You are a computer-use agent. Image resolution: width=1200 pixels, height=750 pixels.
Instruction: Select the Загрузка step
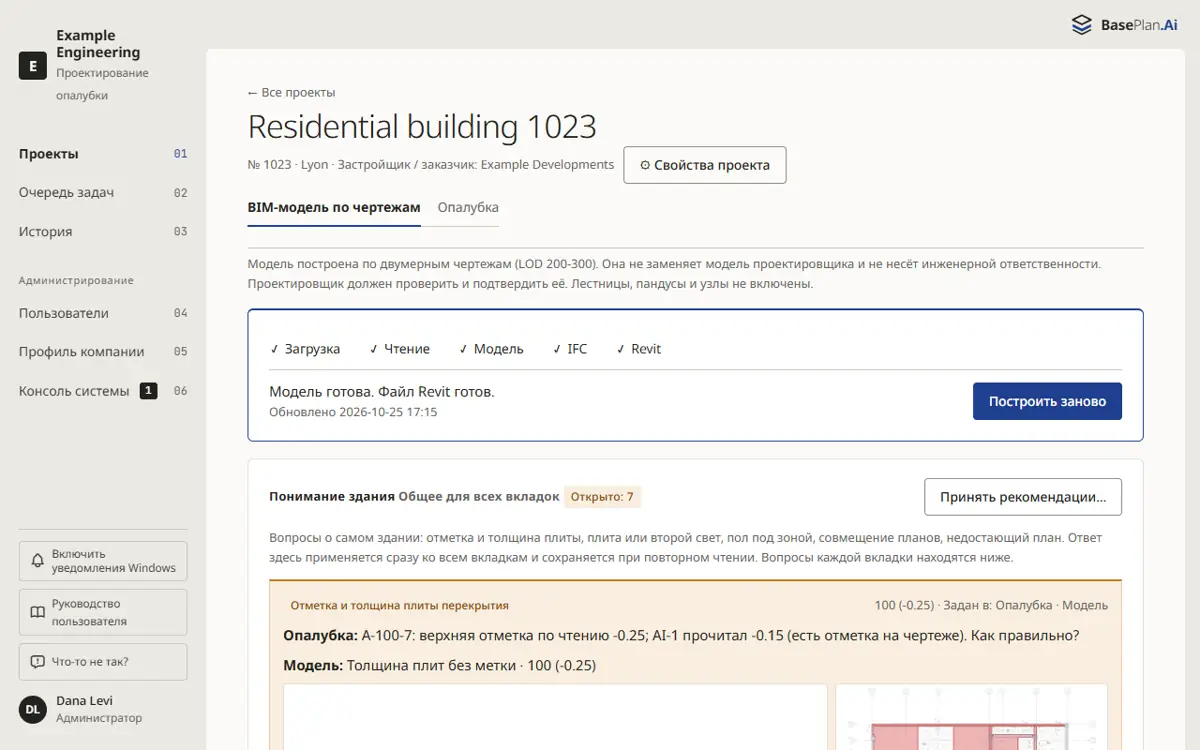(x=305, y=349)
